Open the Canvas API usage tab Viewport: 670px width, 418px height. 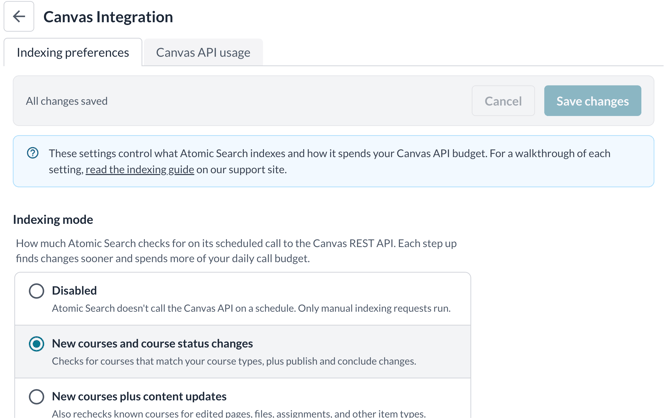coord(203,53)
